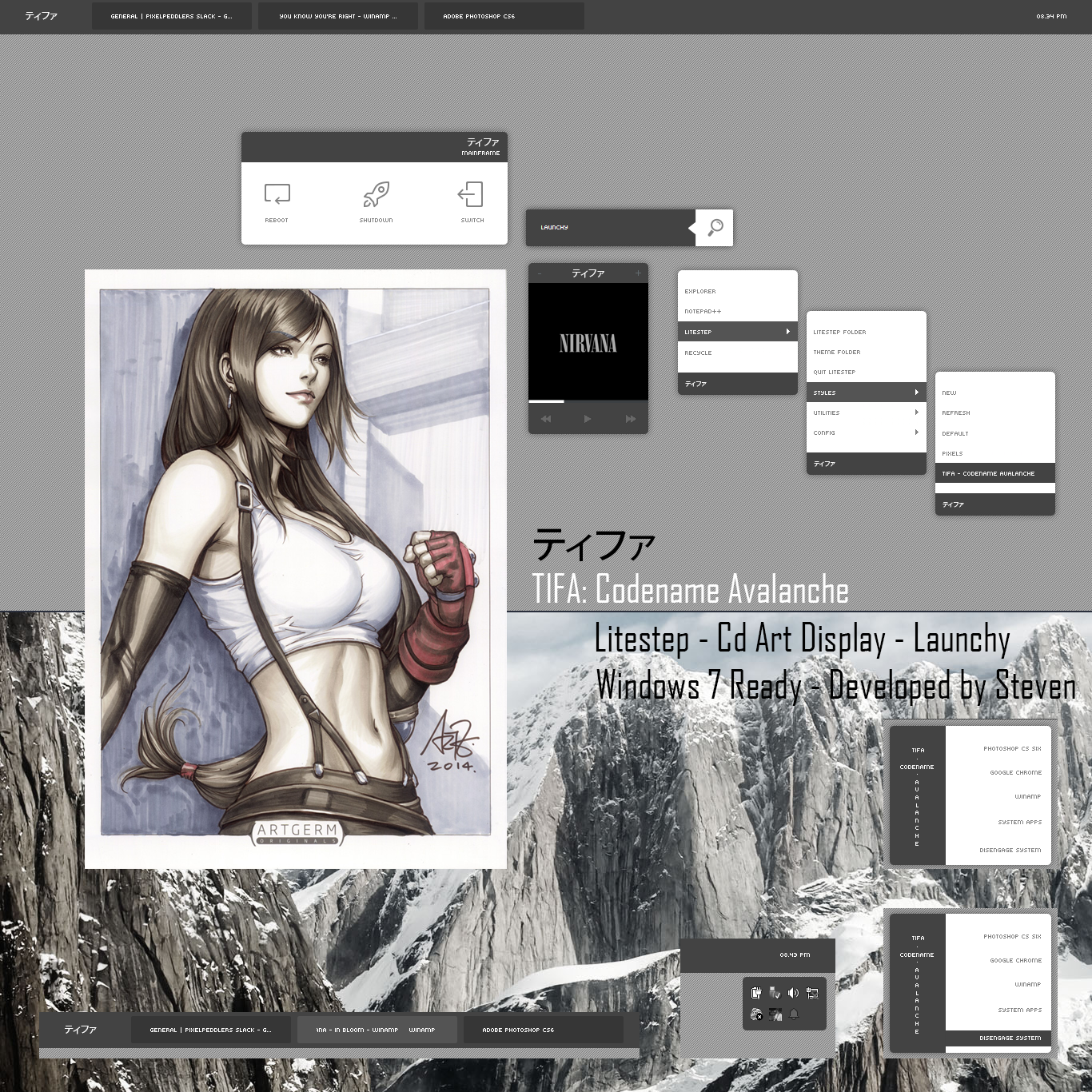Launch Google Chrome in lower launcher panel
Screen dimensions: 1092x1092
click(1016, 960)
